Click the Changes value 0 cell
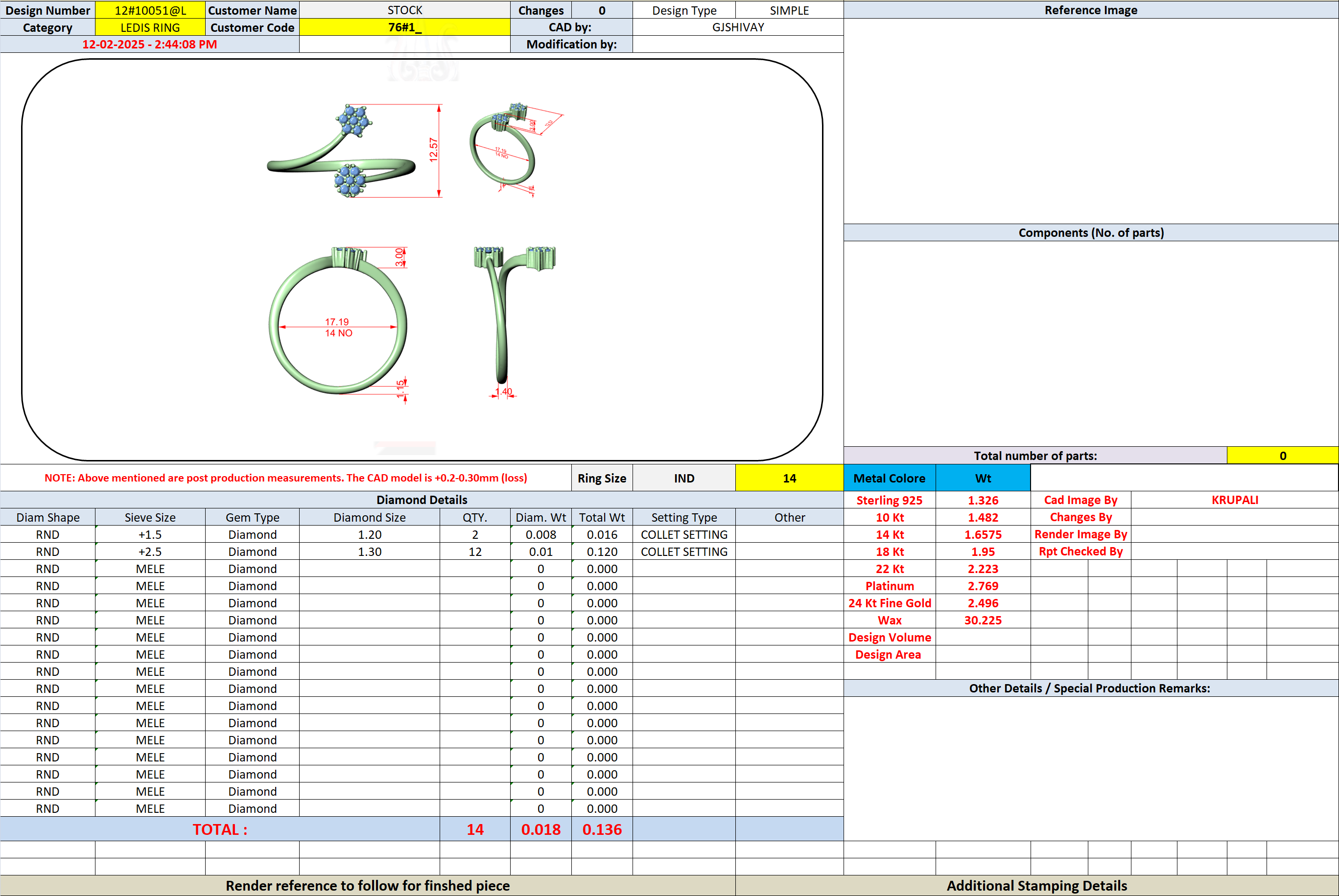 [x=602, y=10]
